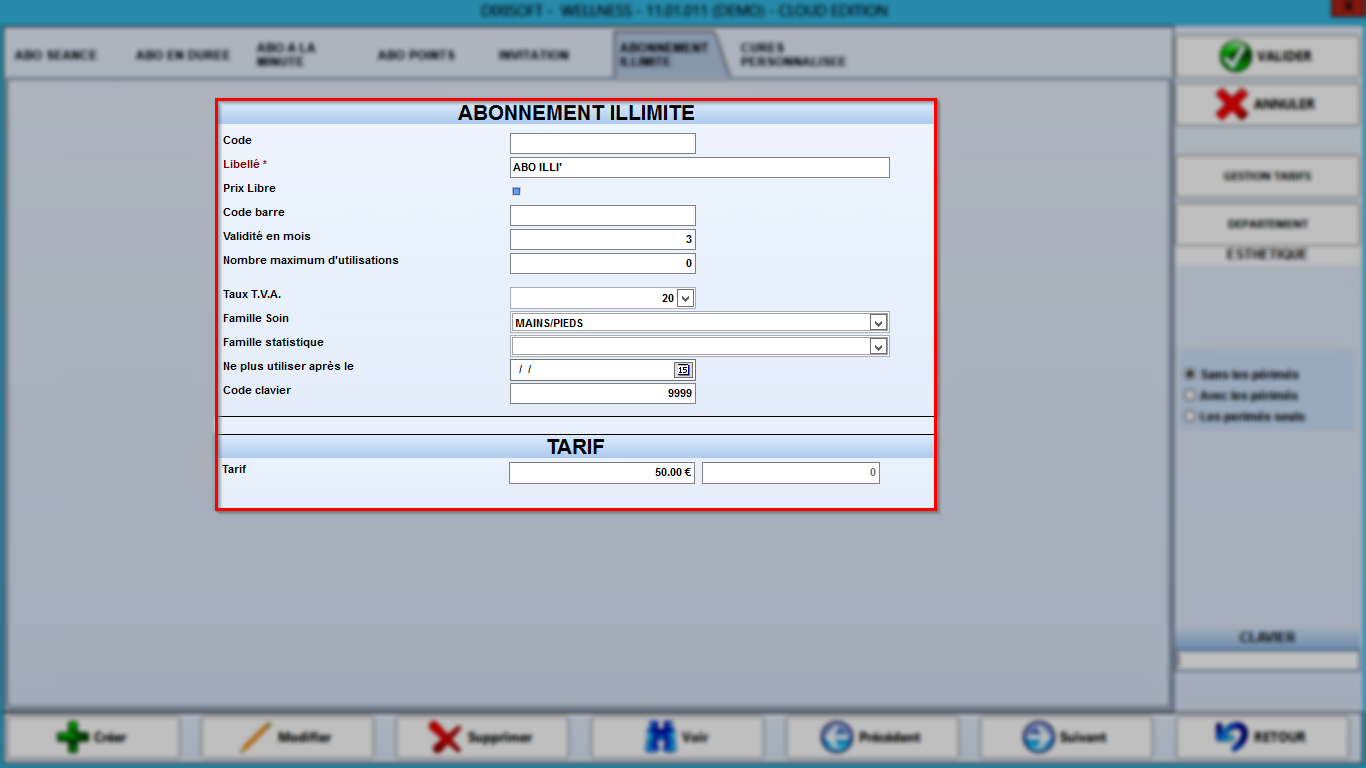Click the binoculars Voir icon
1366x768 pixels.
660,738
